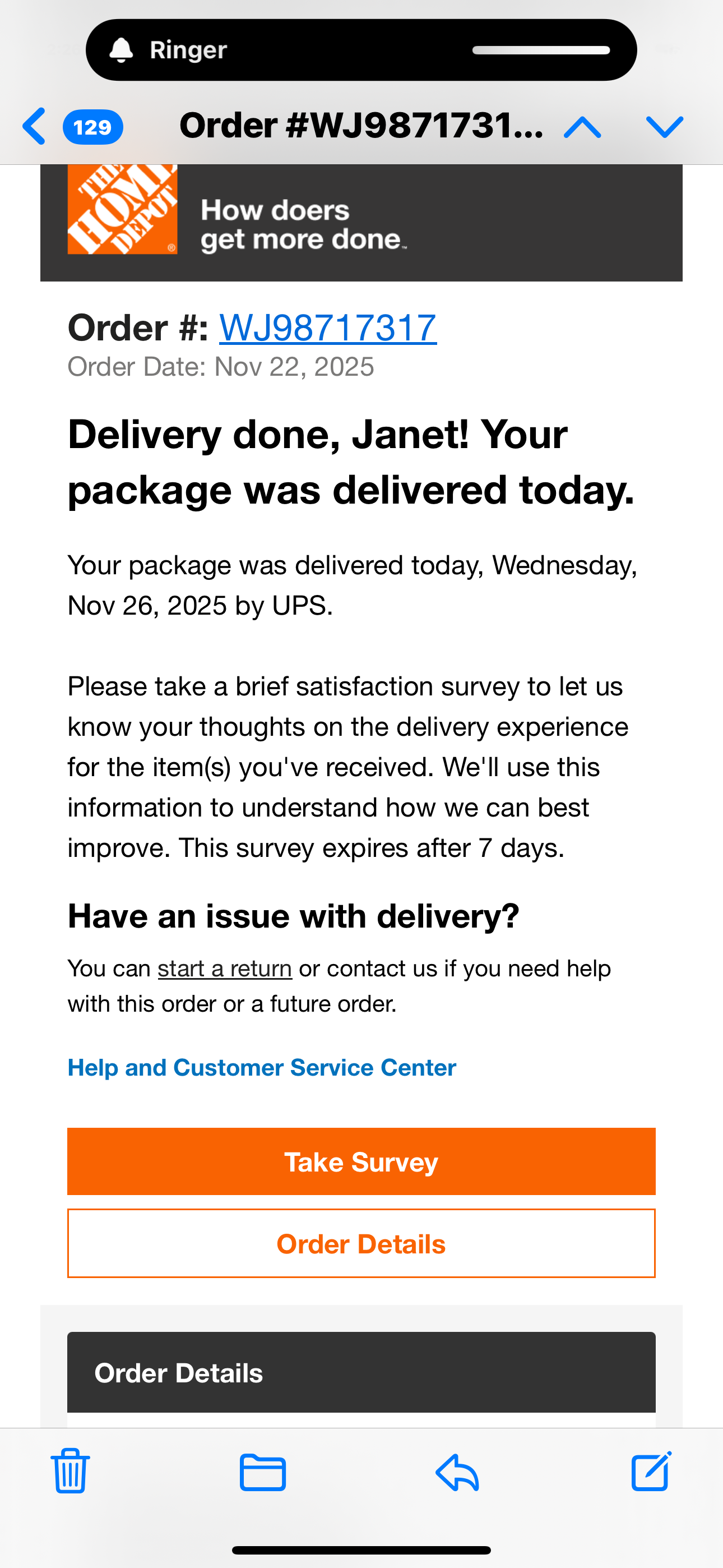
Task: Tap the Ringer bell icon
Action: pyautogui.click(x=121, y=50)
